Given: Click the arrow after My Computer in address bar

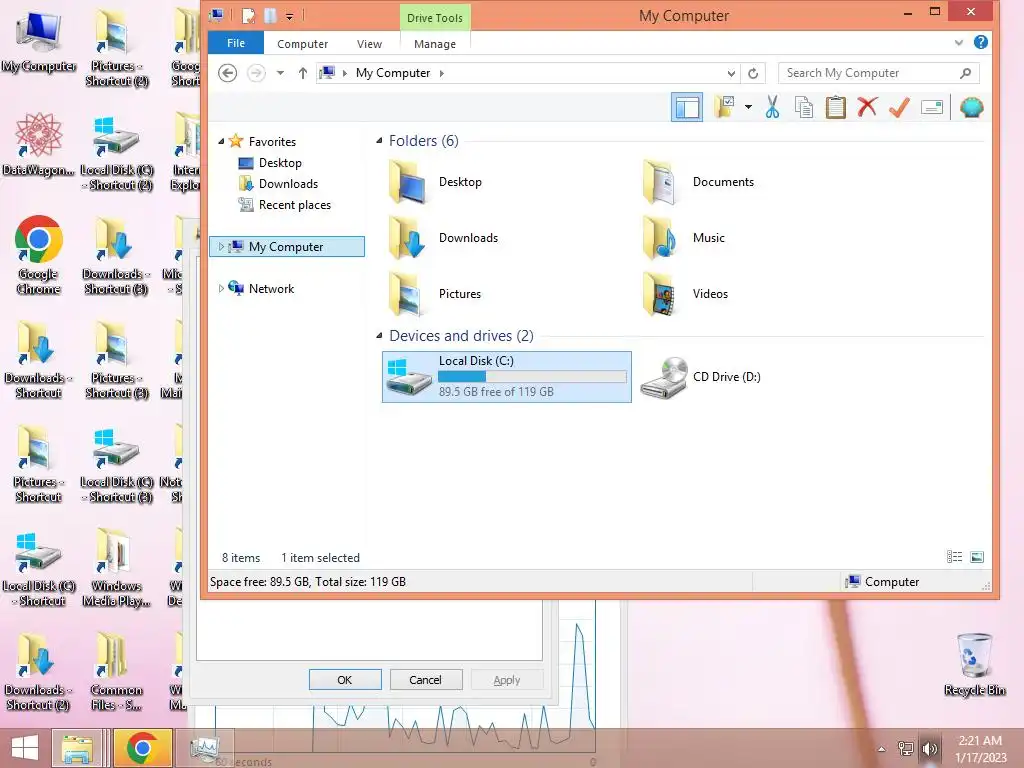Looking at the screenshot, I should point(442,73).
